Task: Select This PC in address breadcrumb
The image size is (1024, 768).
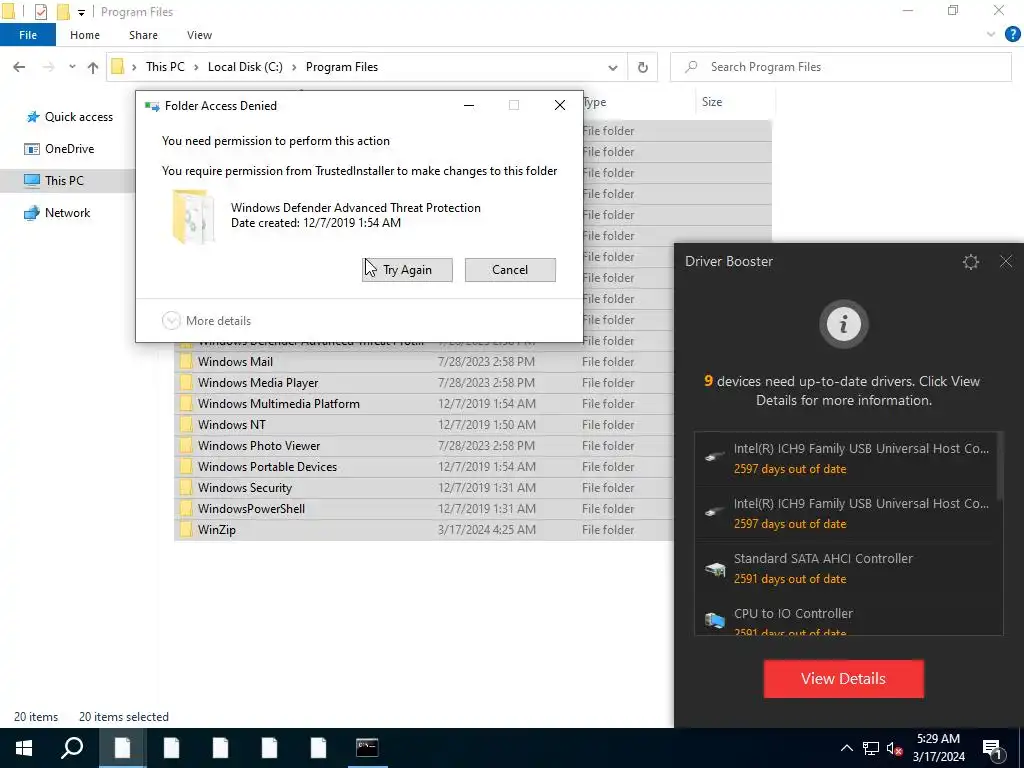Action: pos(165,67)
